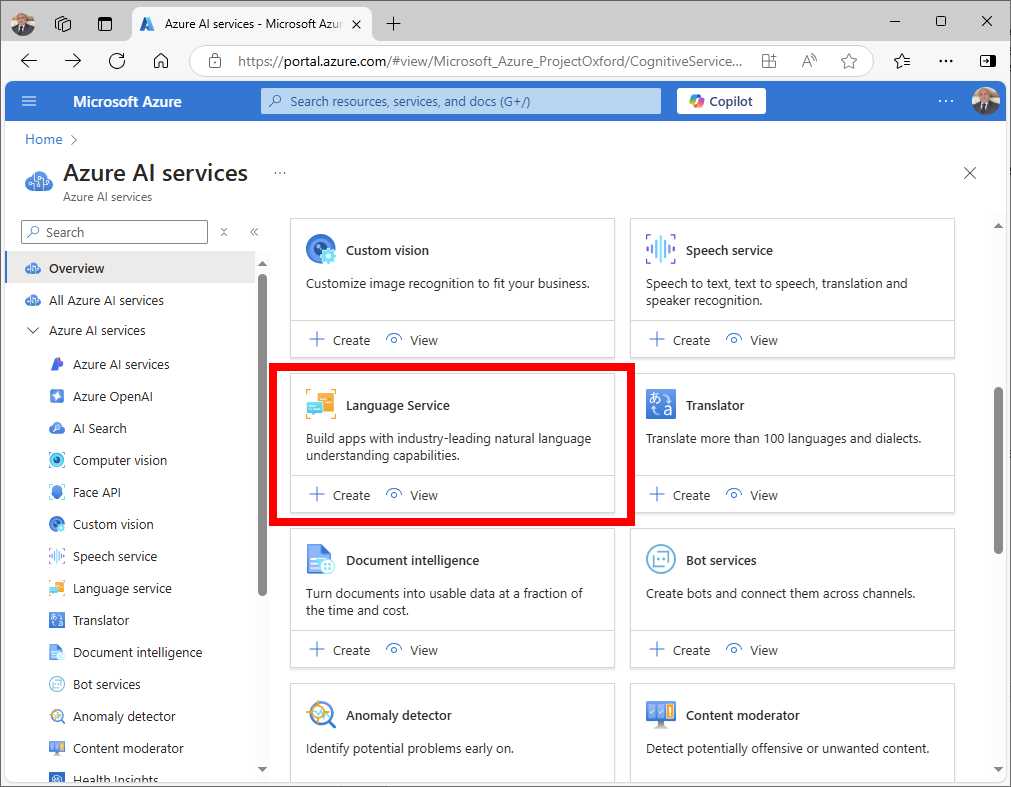This screenshot has height=787, width=1011.
Task: Click the Anomaly detector card icon
Action: click(x=320, y=714)
